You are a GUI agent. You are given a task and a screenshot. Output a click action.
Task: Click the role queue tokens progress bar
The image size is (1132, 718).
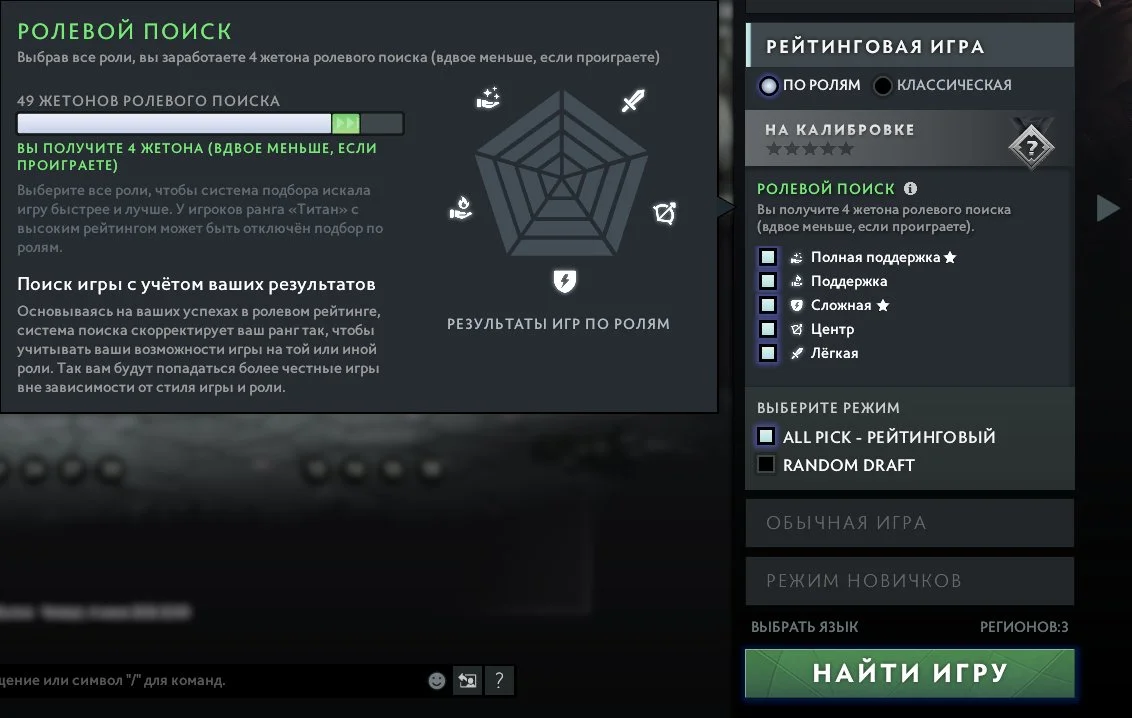tap(210, 123)
